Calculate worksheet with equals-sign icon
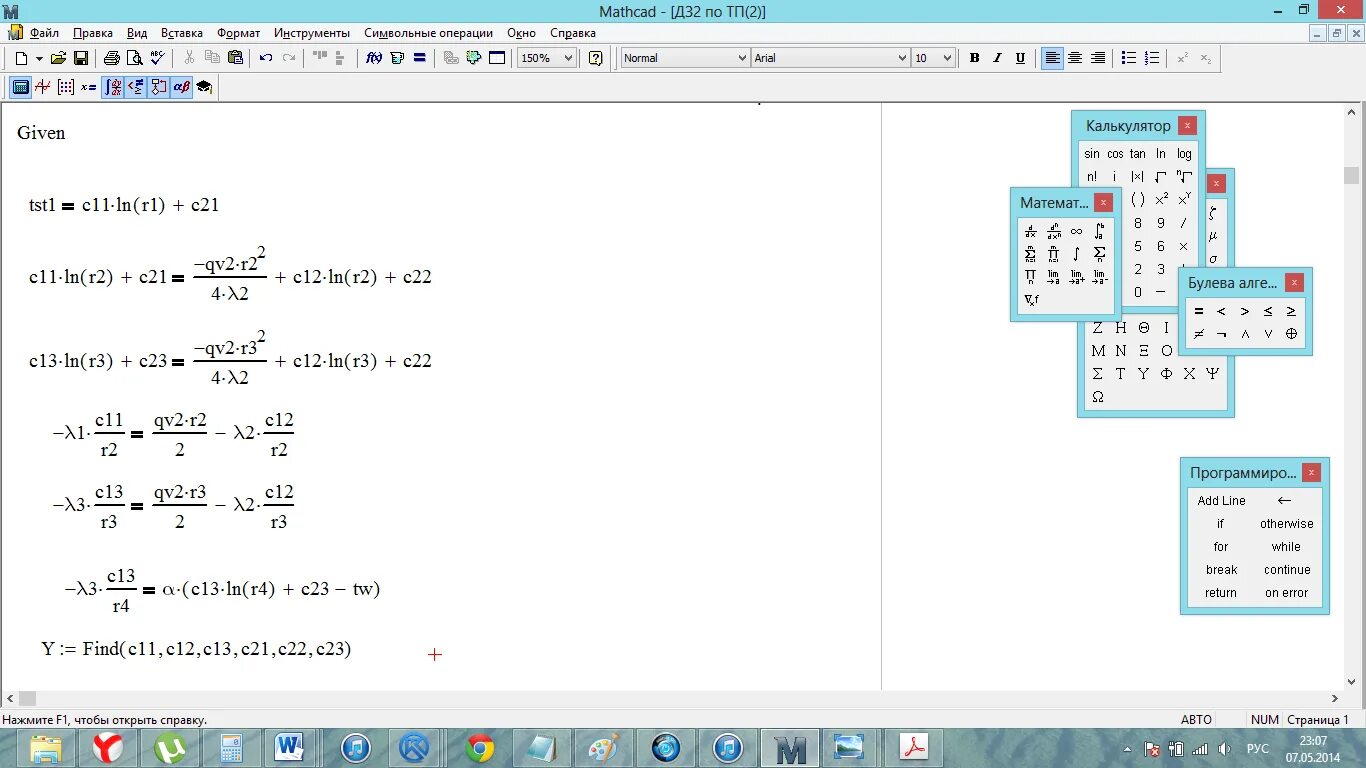 pos(420,58)
